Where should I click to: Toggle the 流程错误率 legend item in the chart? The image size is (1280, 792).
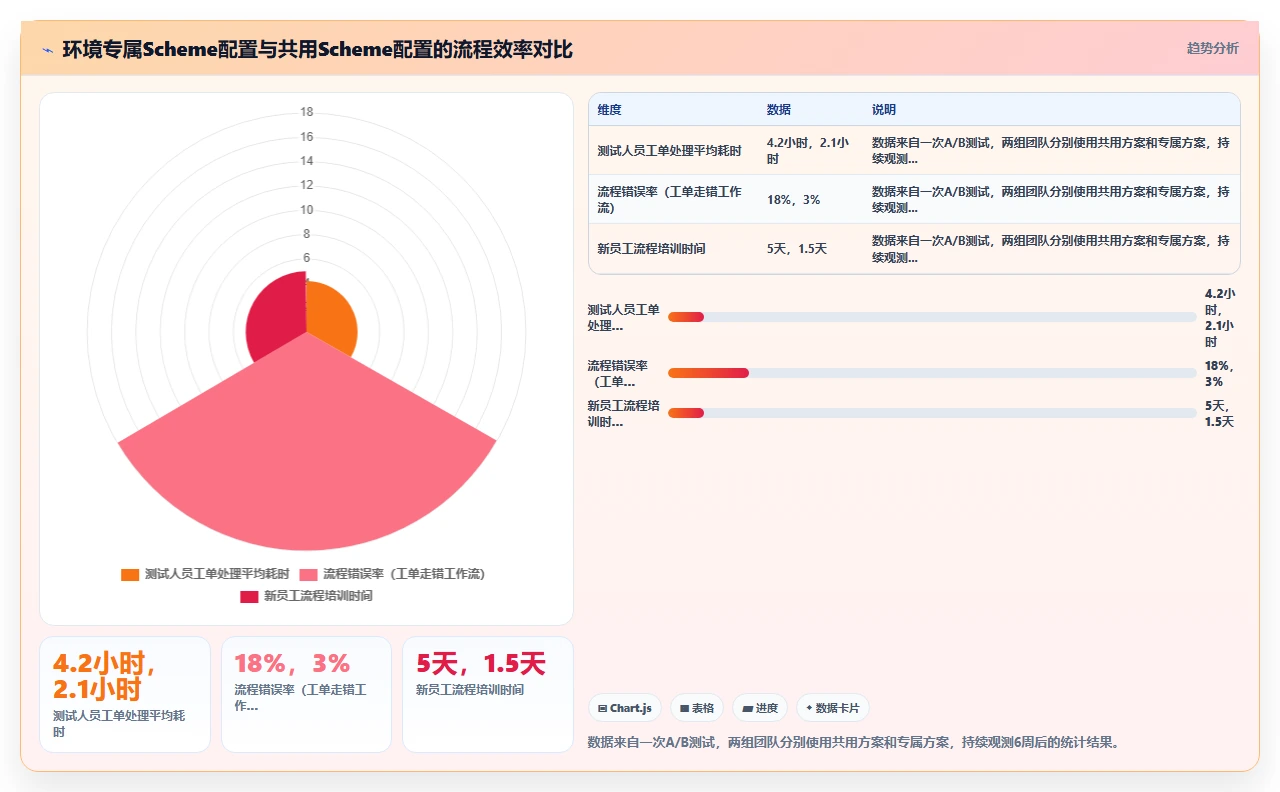(392, 574)
